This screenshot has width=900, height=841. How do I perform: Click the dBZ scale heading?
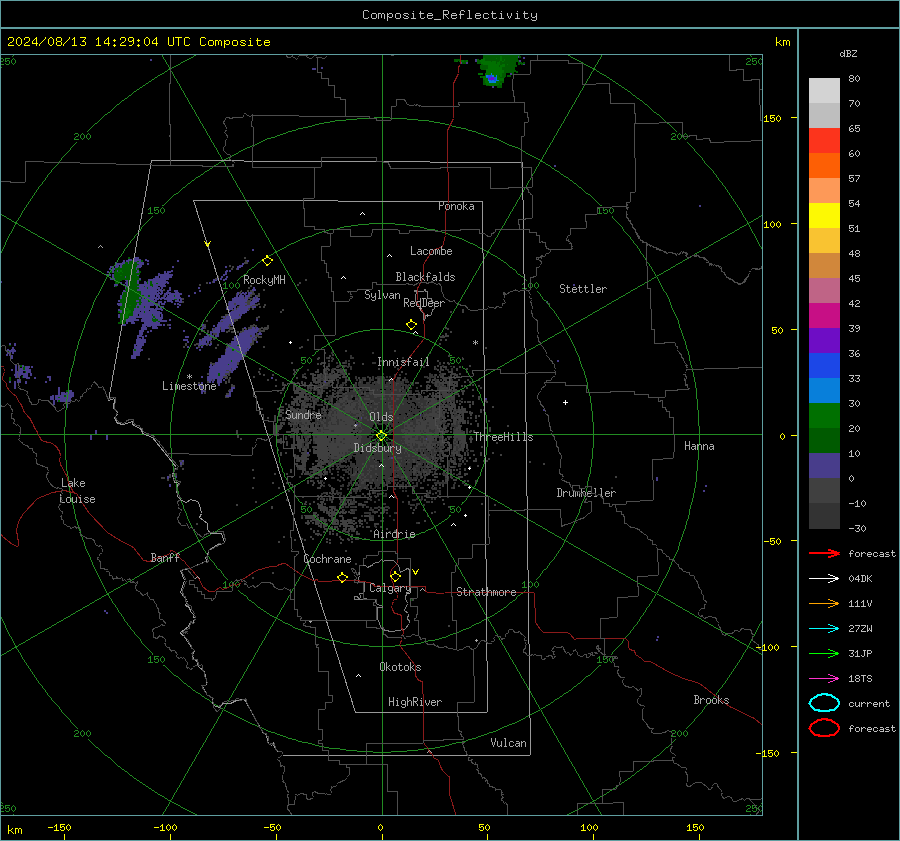coord(848,53)
